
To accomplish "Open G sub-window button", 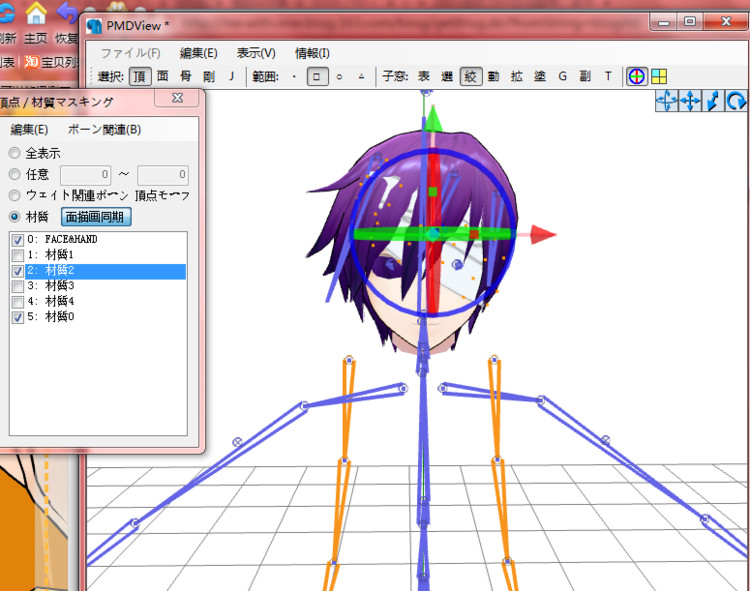I will click(562, 77).
